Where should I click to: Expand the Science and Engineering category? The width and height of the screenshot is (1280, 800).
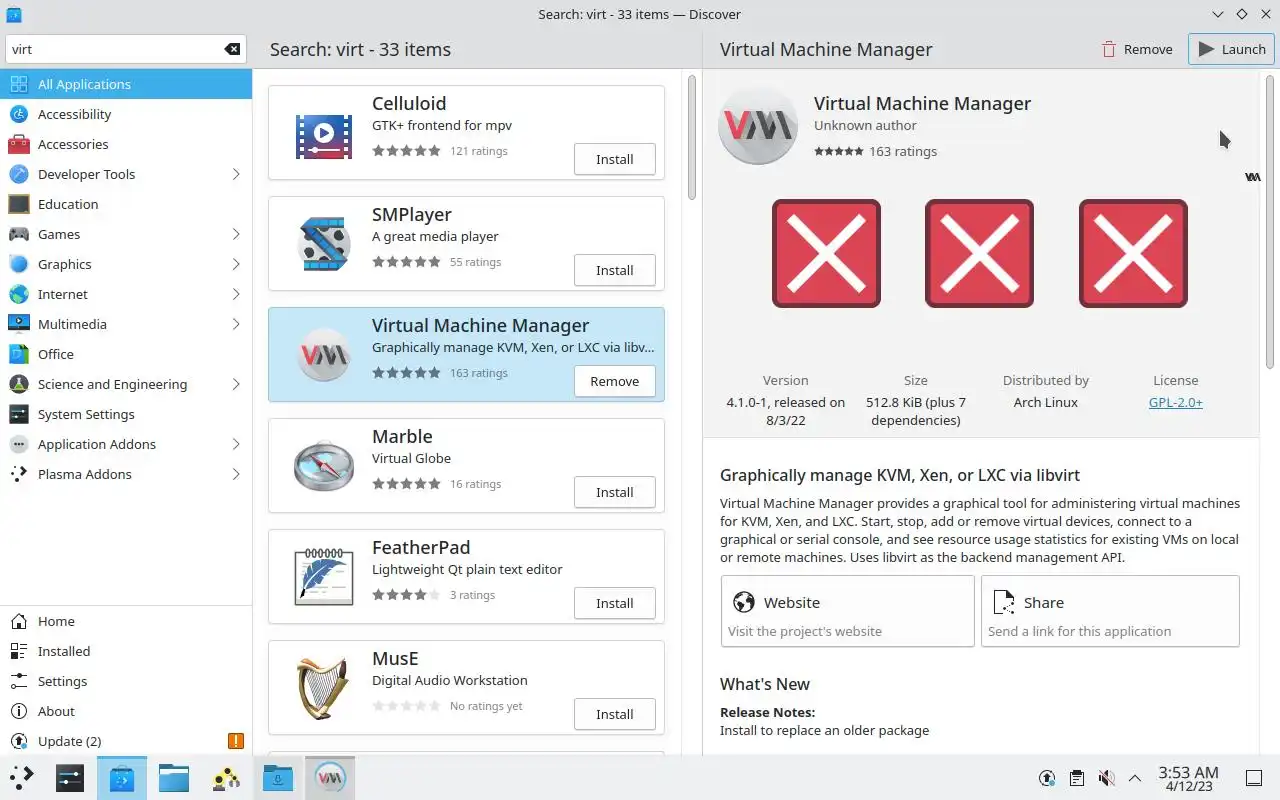point(236,384)
